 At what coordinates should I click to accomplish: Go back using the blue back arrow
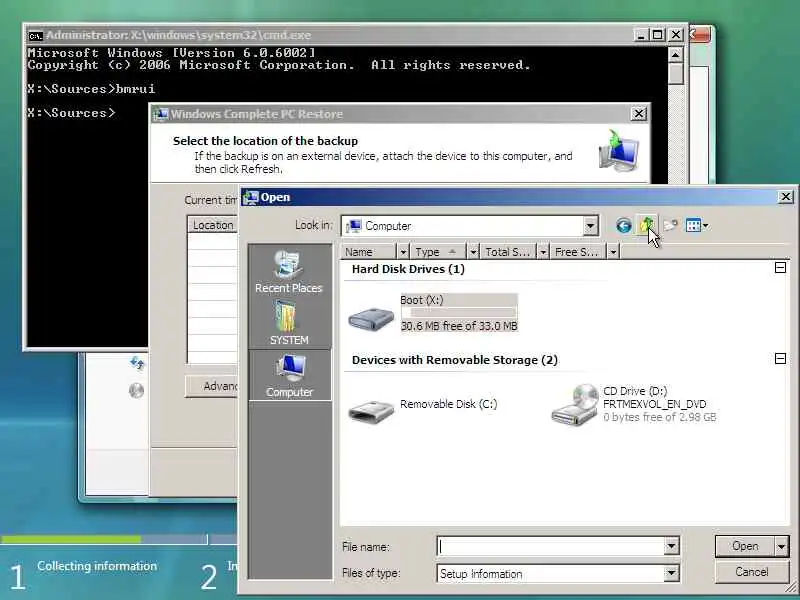pyautogui.click(x=623, y=225)
